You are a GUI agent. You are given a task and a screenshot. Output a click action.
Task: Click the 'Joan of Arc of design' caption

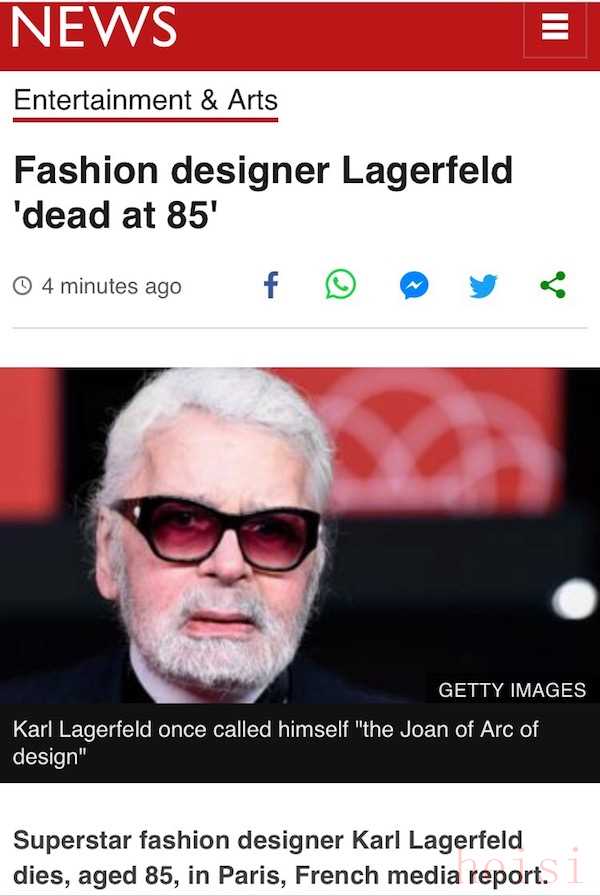[276, 743]
